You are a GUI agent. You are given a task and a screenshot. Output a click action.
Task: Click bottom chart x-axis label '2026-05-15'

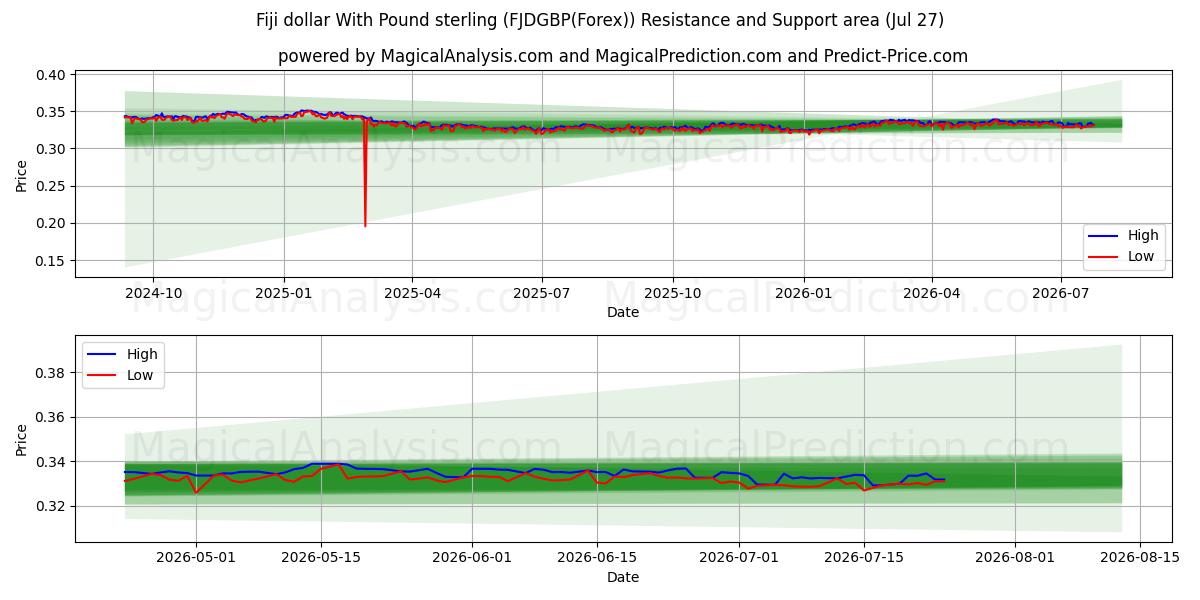pyautogui.click(x=321, y=558)
